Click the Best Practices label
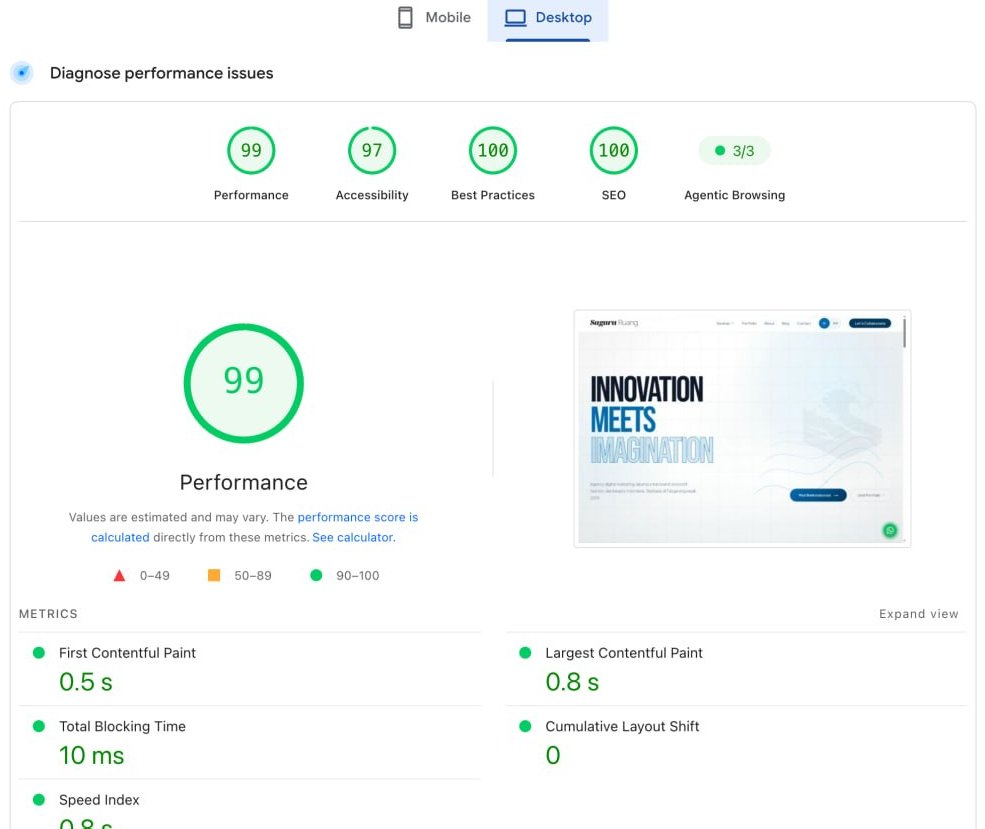The height and width of the screenshot is (829, 985). tap(492, 195)
